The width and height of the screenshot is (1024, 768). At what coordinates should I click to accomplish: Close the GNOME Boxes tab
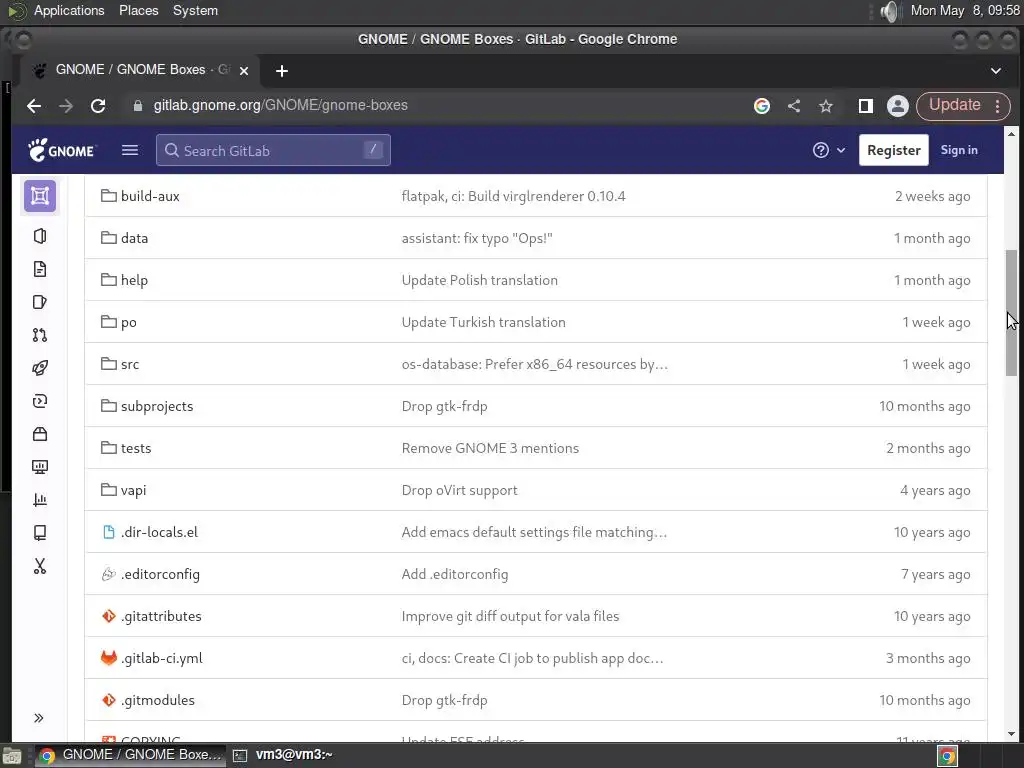[x=244, y=71]
